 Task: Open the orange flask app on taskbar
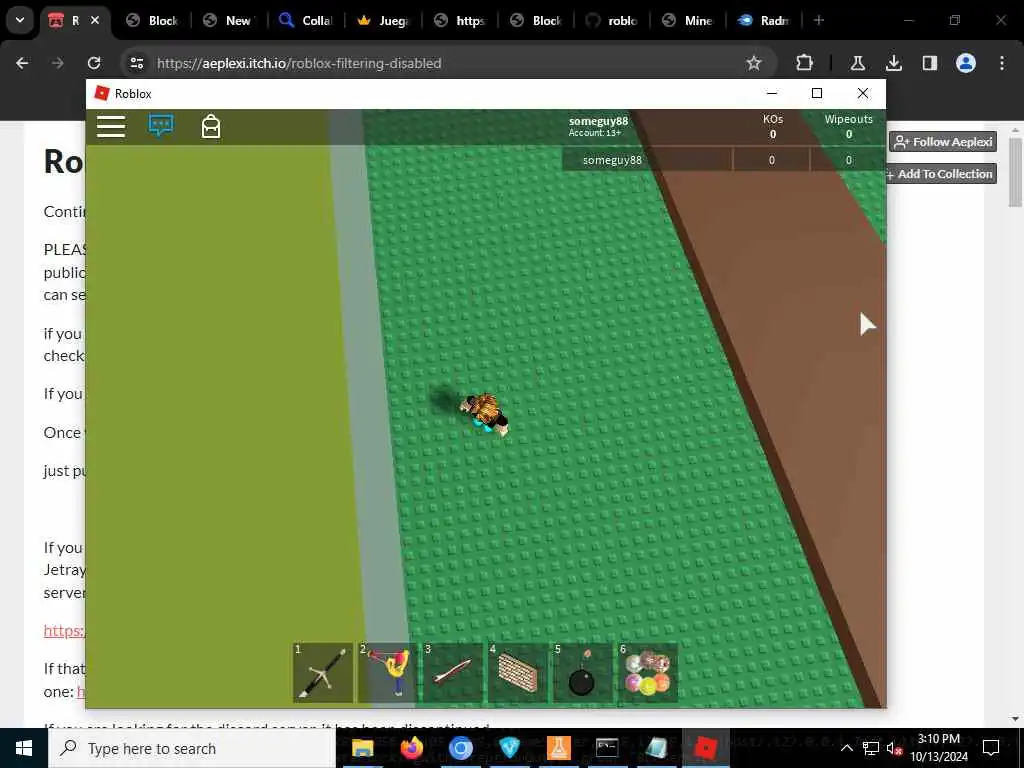coord(558,748)
